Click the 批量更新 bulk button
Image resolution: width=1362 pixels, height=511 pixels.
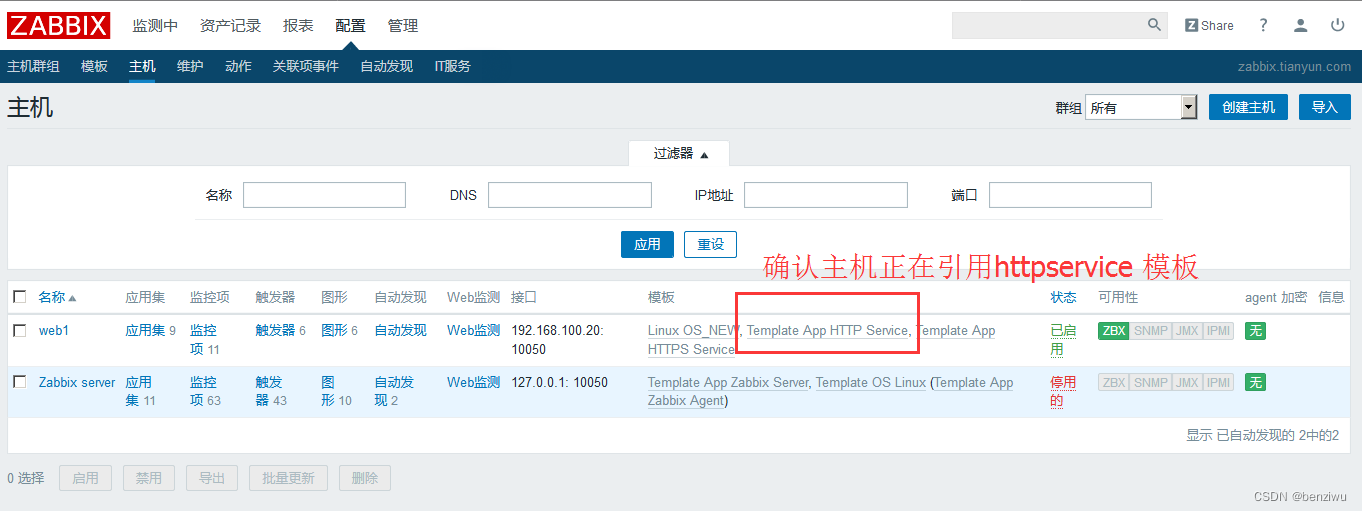click(x=288, y=478)
